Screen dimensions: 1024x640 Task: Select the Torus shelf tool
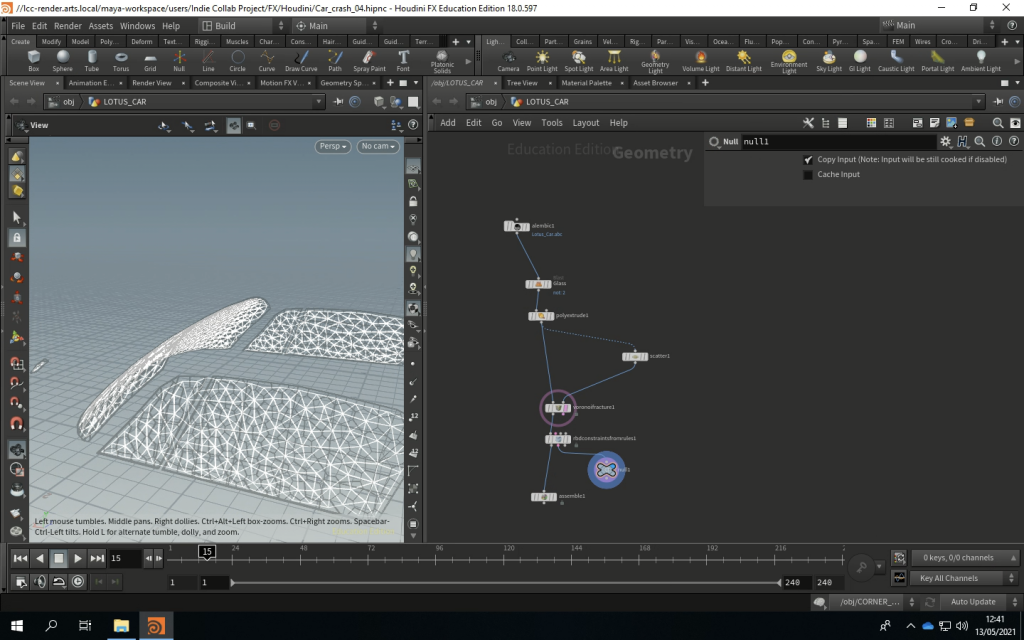[x=120, y=60]
